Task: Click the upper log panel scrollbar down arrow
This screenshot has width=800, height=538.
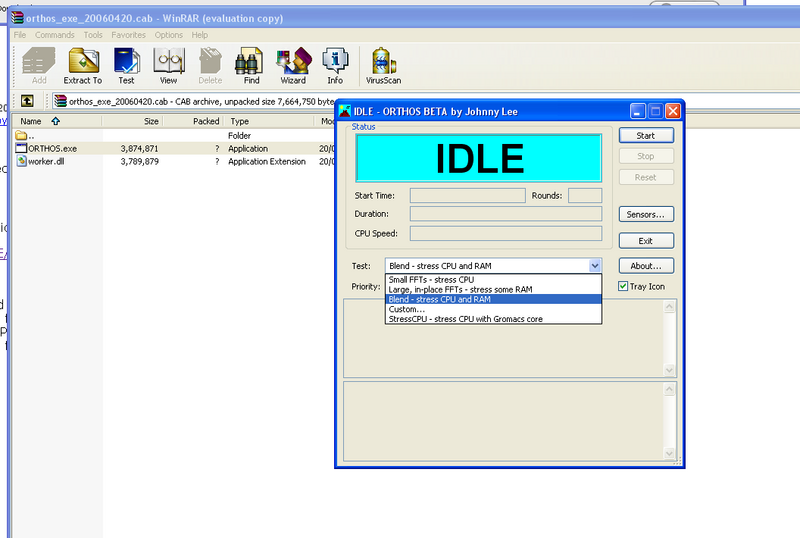Action: (x=670, y=370)
